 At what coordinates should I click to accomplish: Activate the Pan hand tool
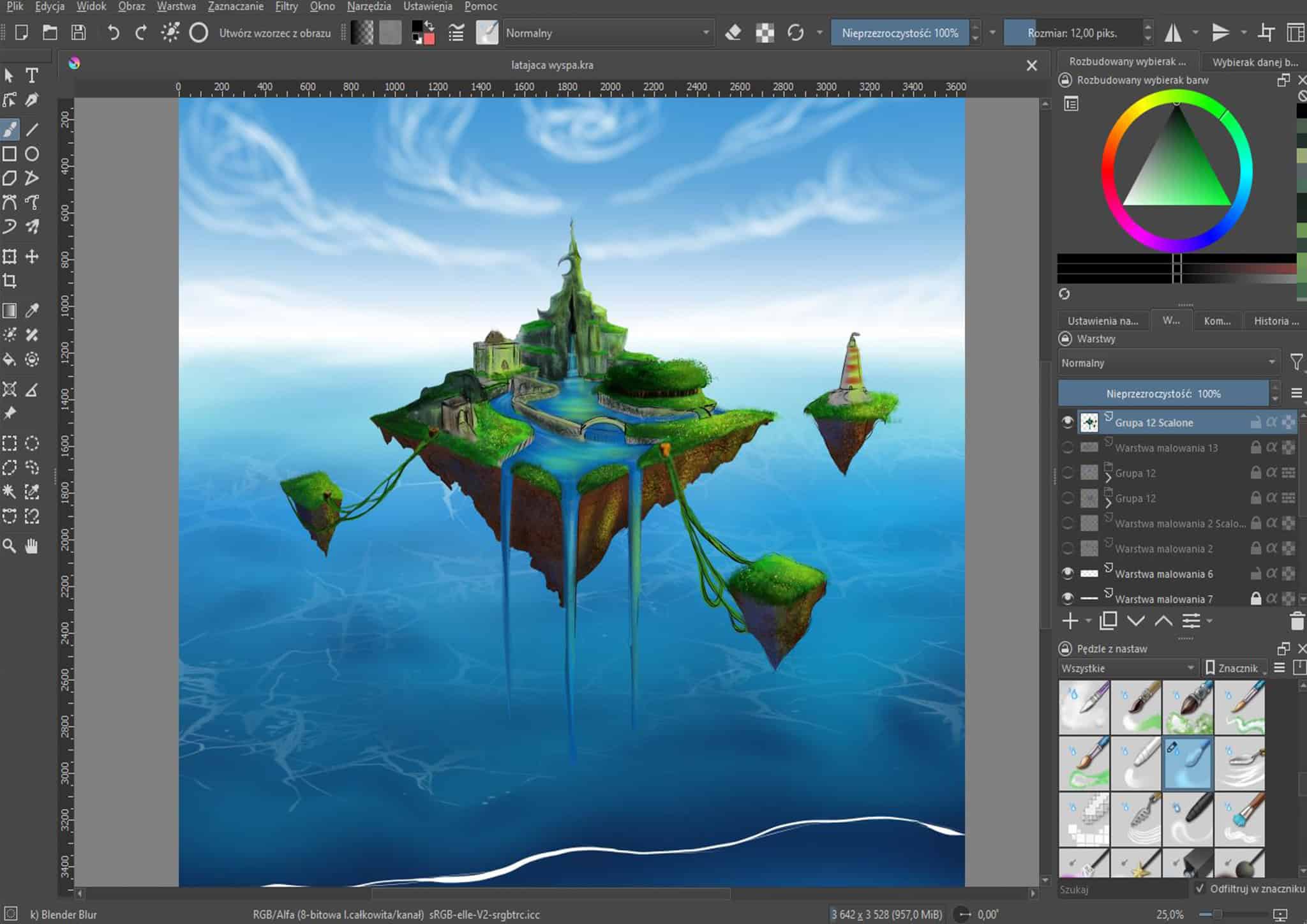[x=31, y=546]
